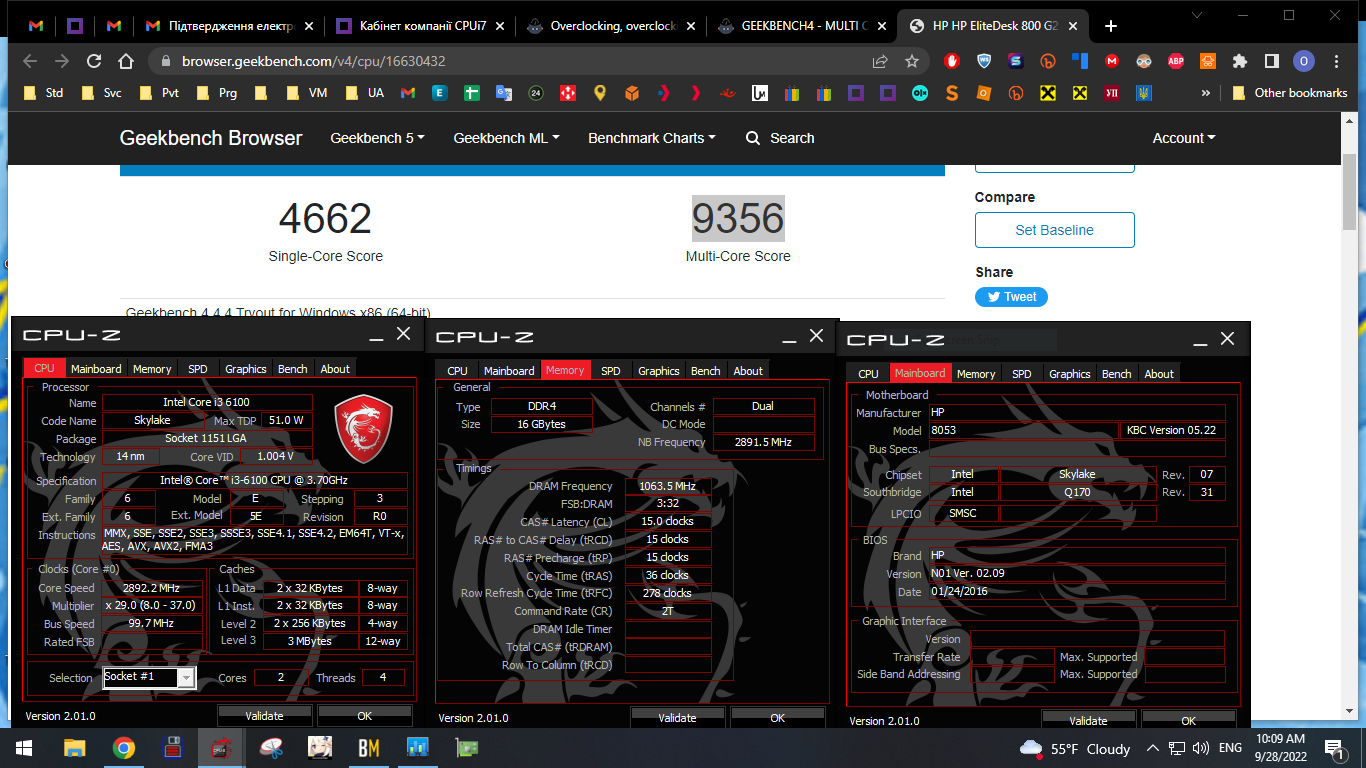Show more bookmarks with the chevron
Screen dimensions: 1366x768
[x=1206, y=93]
